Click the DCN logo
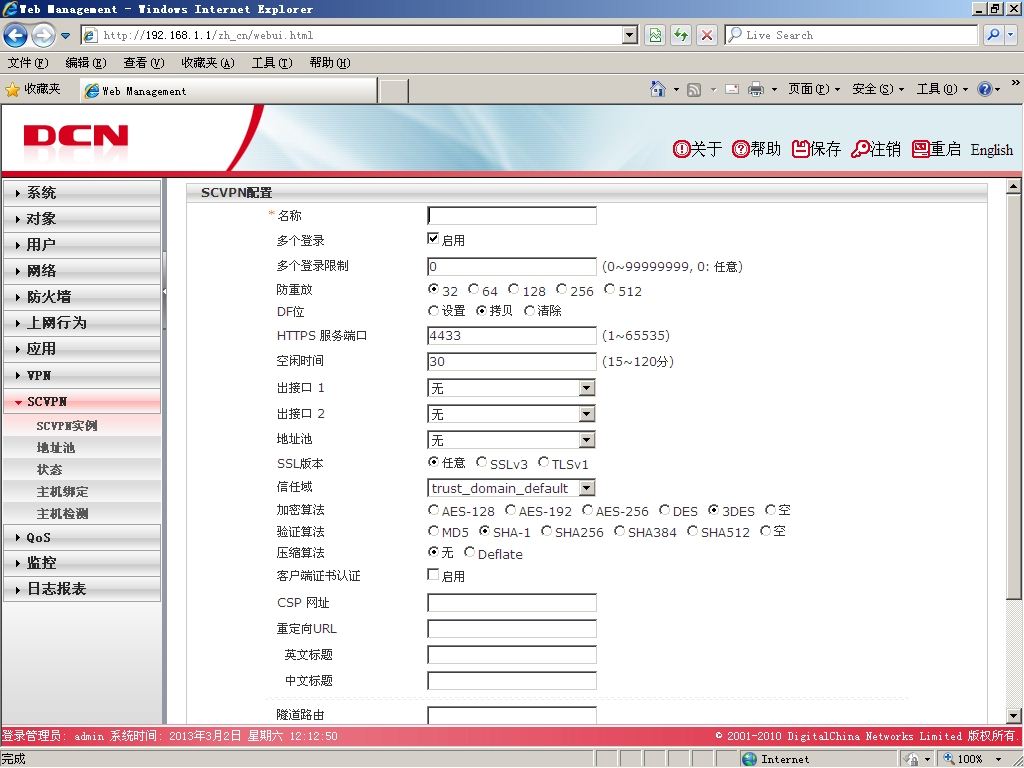The height and width of the screenshot is (768, 1024). pyautogui.click(x=76, y=137)
